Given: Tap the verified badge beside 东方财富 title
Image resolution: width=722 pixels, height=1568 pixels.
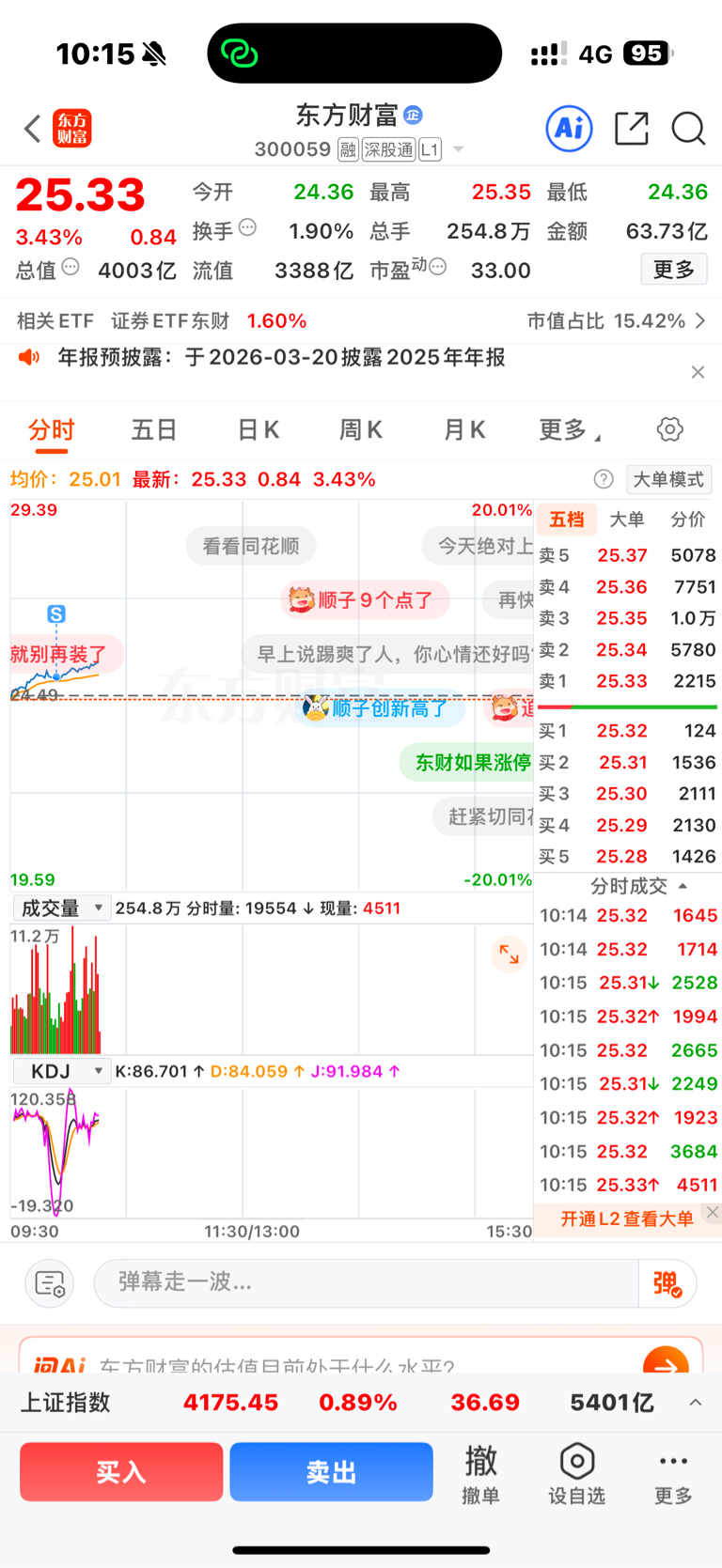Looking at the screenshot, I should 413,115.
